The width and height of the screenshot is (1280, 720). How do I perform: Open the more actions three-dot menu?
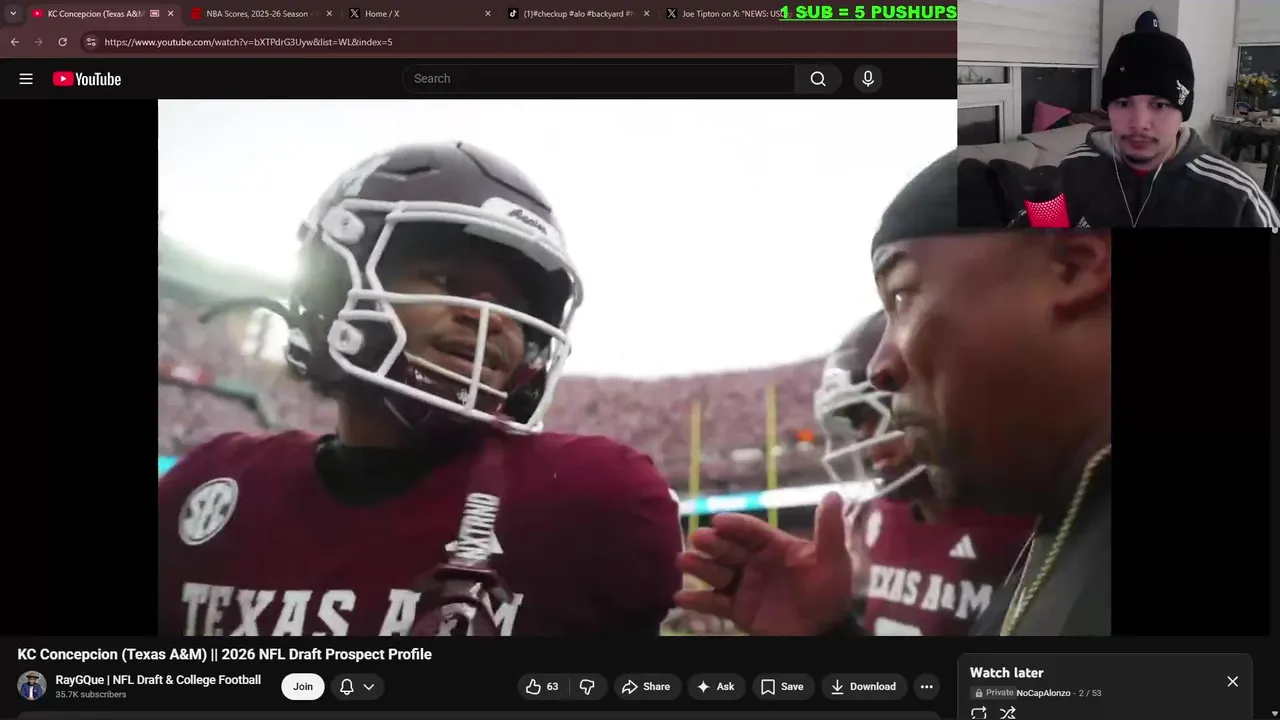[927, 686]
